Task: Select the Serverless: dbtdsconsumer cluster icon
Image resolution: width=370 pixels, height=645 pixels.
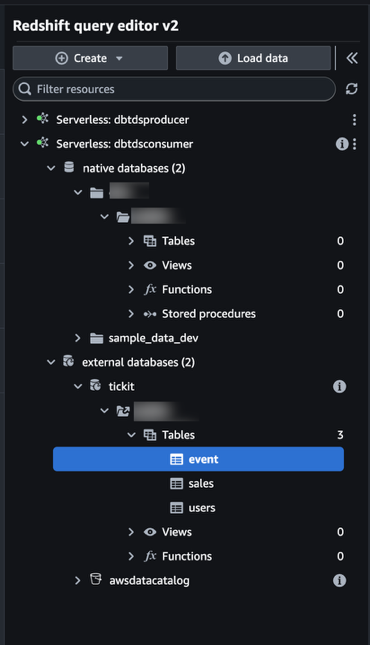Action: (x=42, y=143)
